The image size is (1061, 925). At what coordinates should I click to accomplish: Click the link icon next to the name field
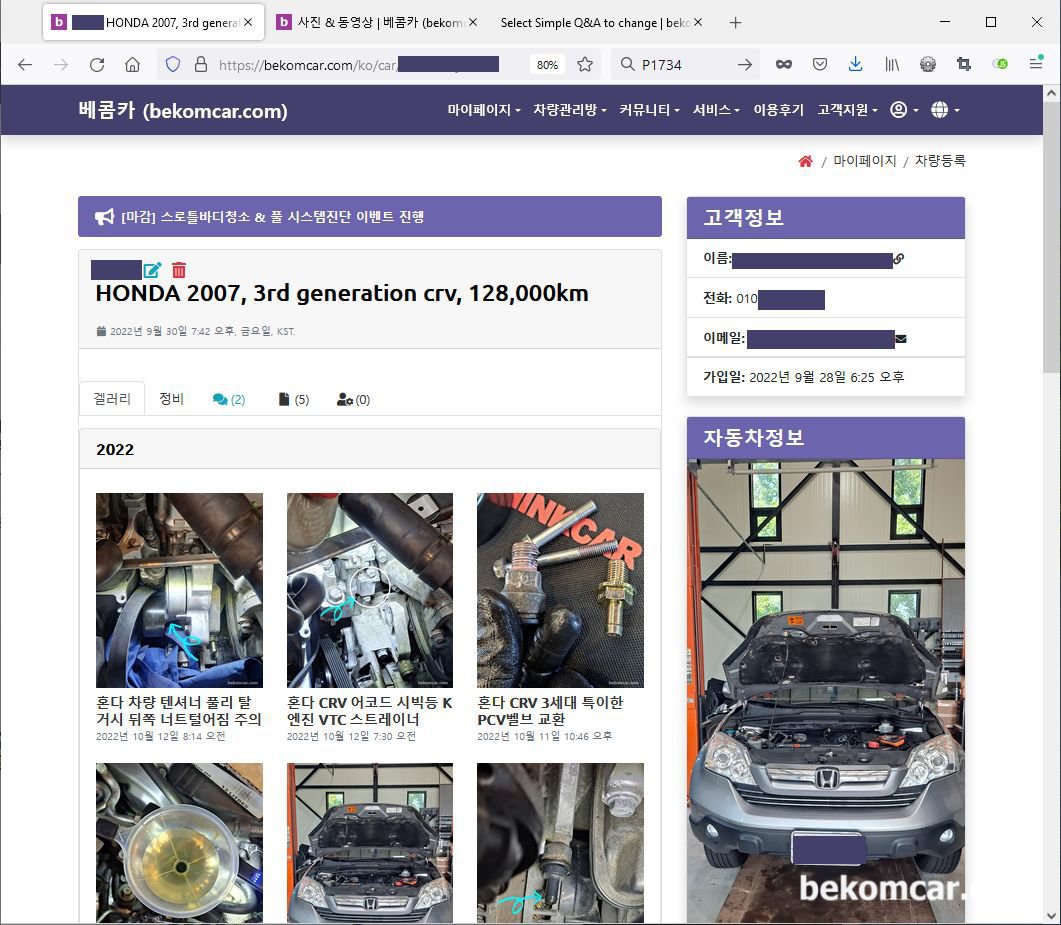click(x=899, y=258)
